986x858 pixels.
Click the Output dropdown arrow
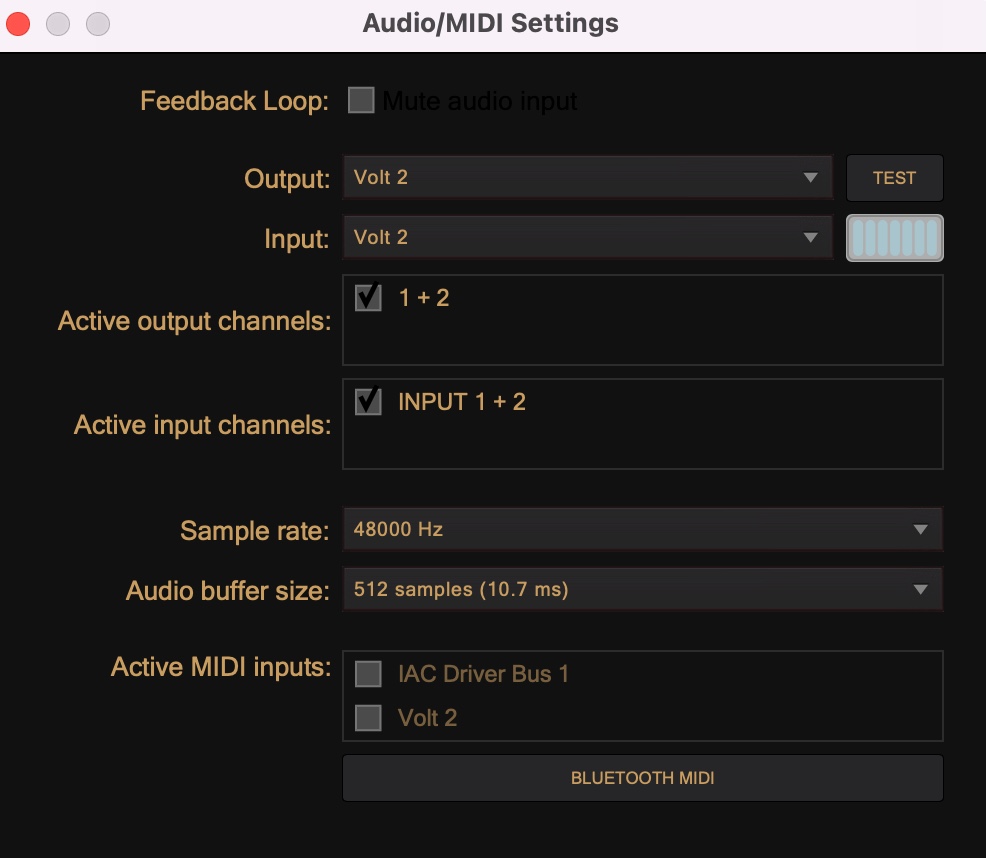(x=811, y=178)
